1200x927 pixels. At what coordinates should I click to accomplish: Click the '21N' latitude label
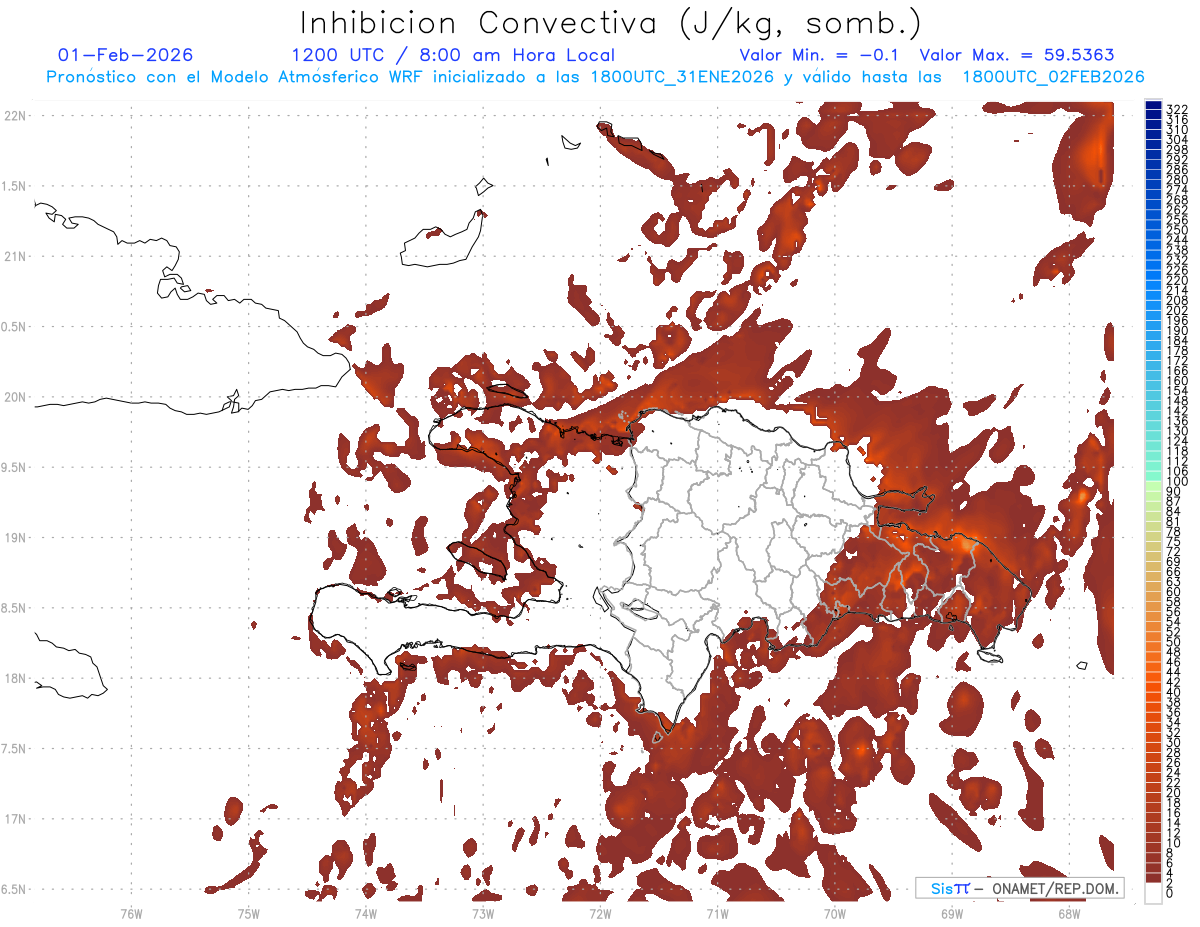click(15, 256)
